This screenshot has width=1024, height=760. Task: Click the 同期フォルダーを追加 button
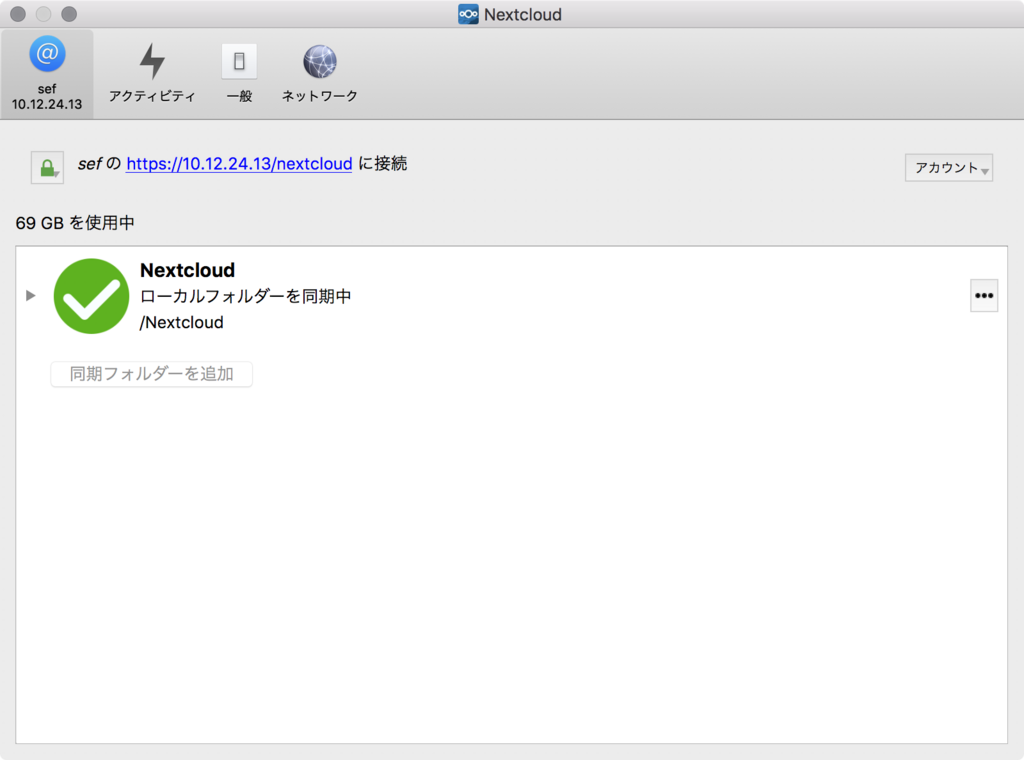pyautogui.click(x=152, y=374)
